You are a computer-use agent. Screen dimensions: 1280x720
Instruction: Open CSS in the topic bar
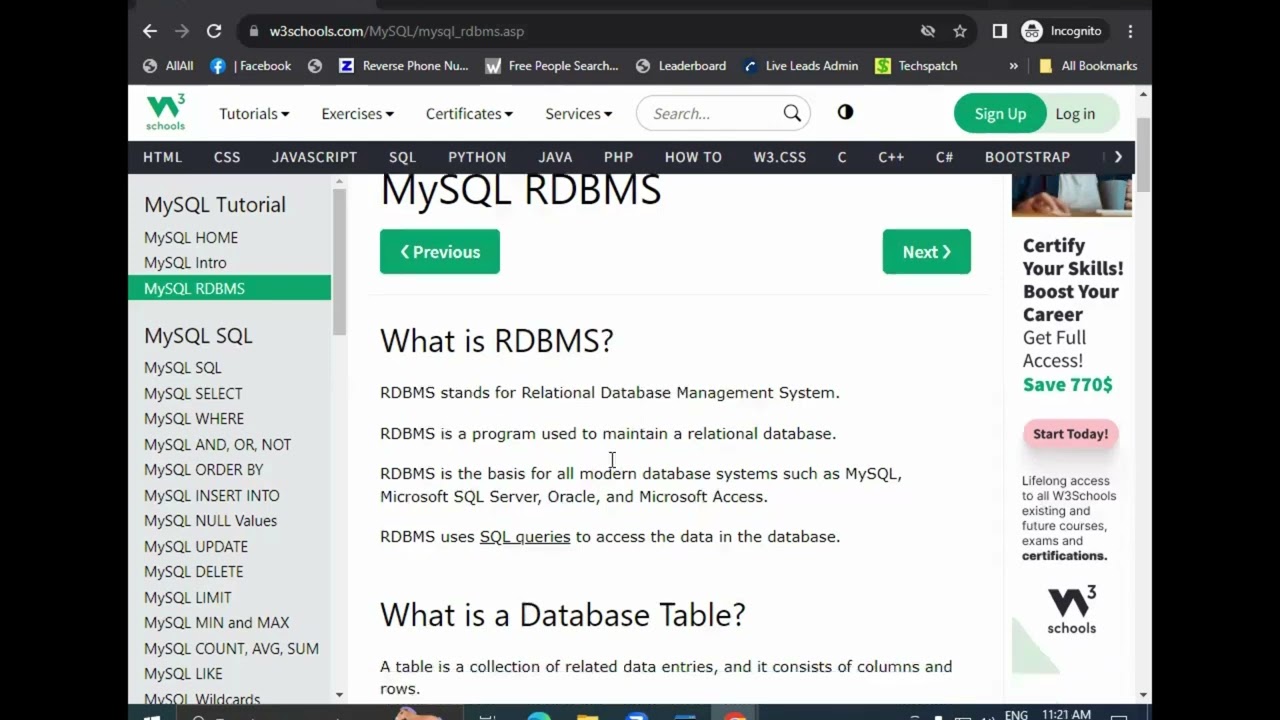(x=227, y=157)
